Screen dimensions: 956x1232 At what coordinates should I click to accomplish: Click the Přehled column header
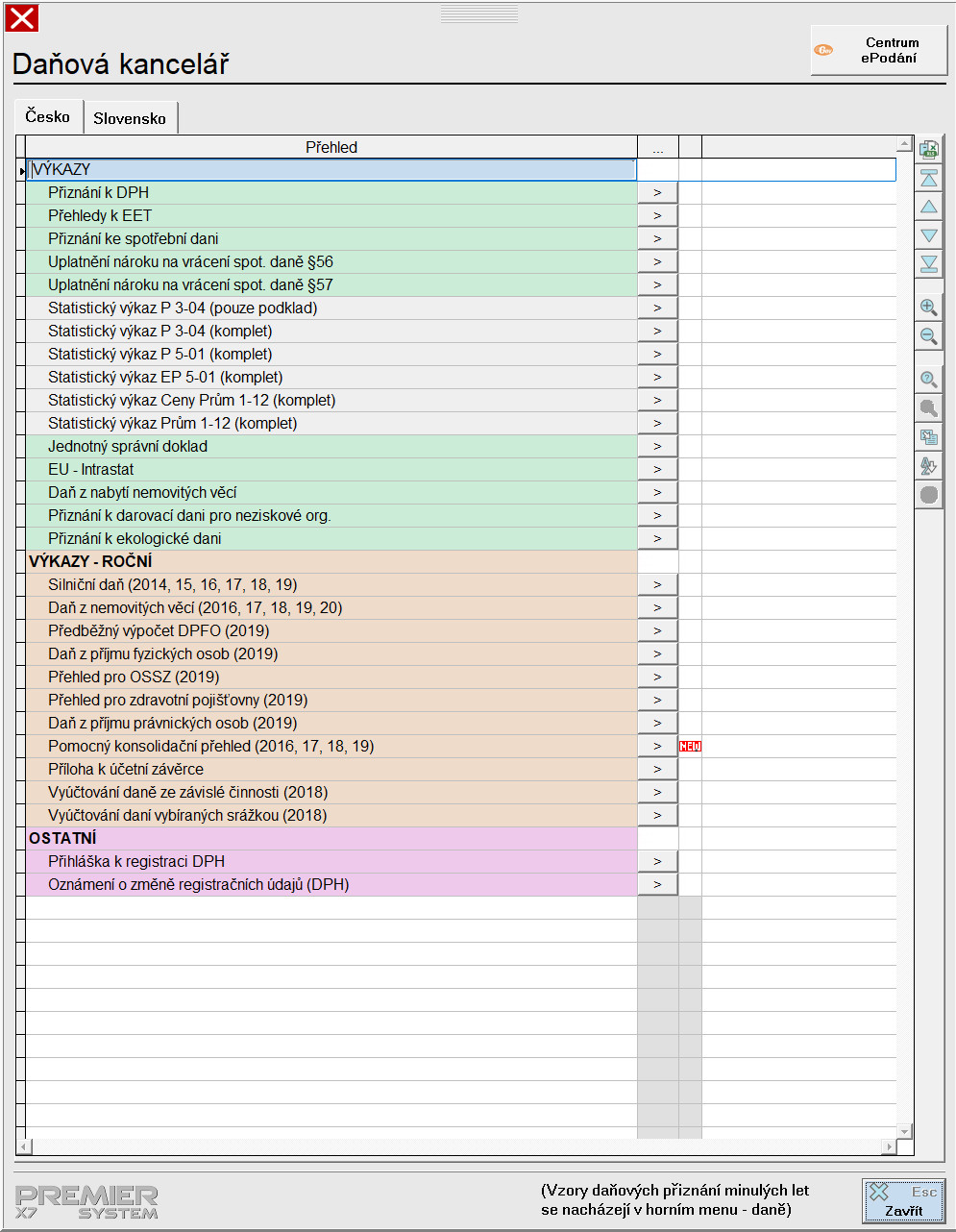click(331, 147)
